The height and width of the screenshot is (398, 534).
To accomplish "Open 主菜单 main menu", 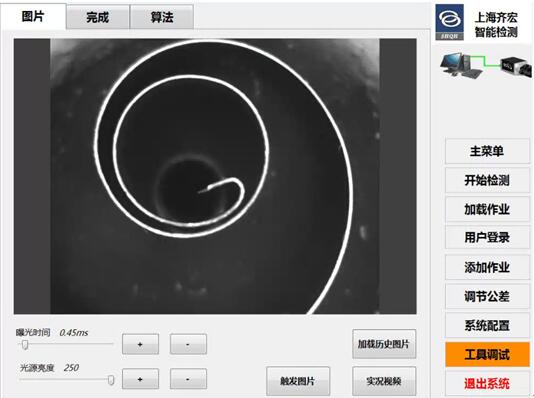I will [487, 151].
